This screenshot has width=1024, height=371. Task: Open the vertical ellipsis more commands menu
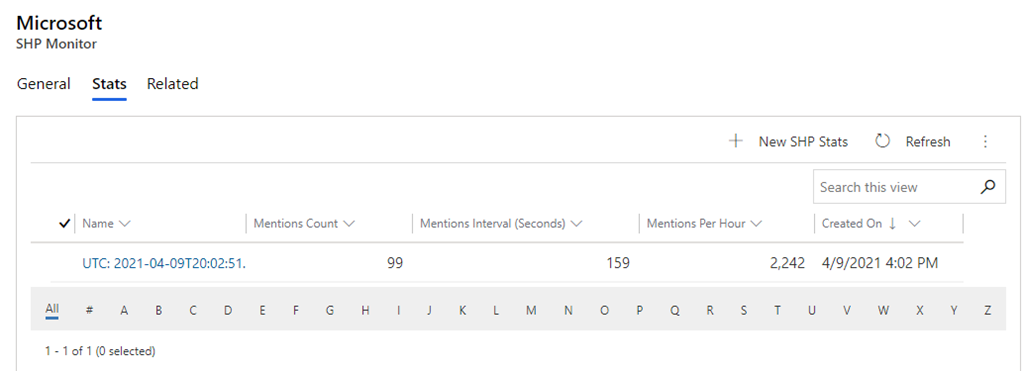[x=985, y=141]
